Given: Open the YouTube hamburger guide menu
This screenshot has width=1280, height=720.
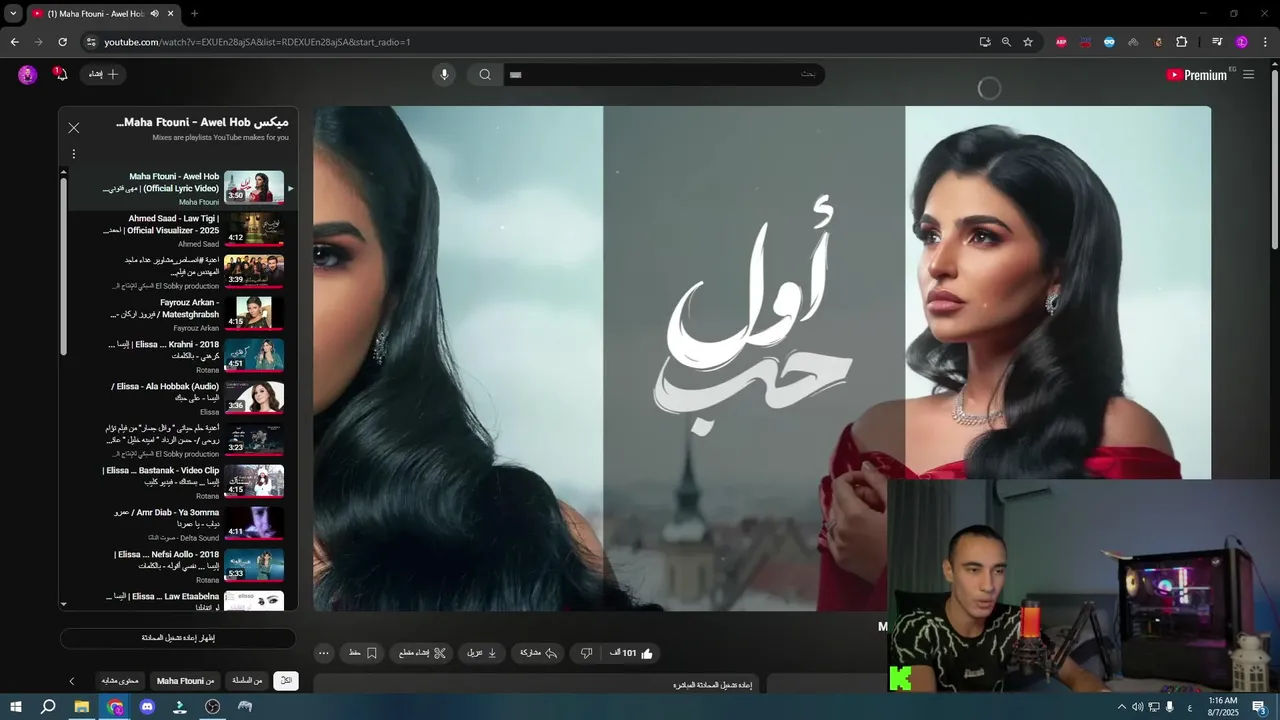Looking at the screenshot, I should click(1248, 74).
